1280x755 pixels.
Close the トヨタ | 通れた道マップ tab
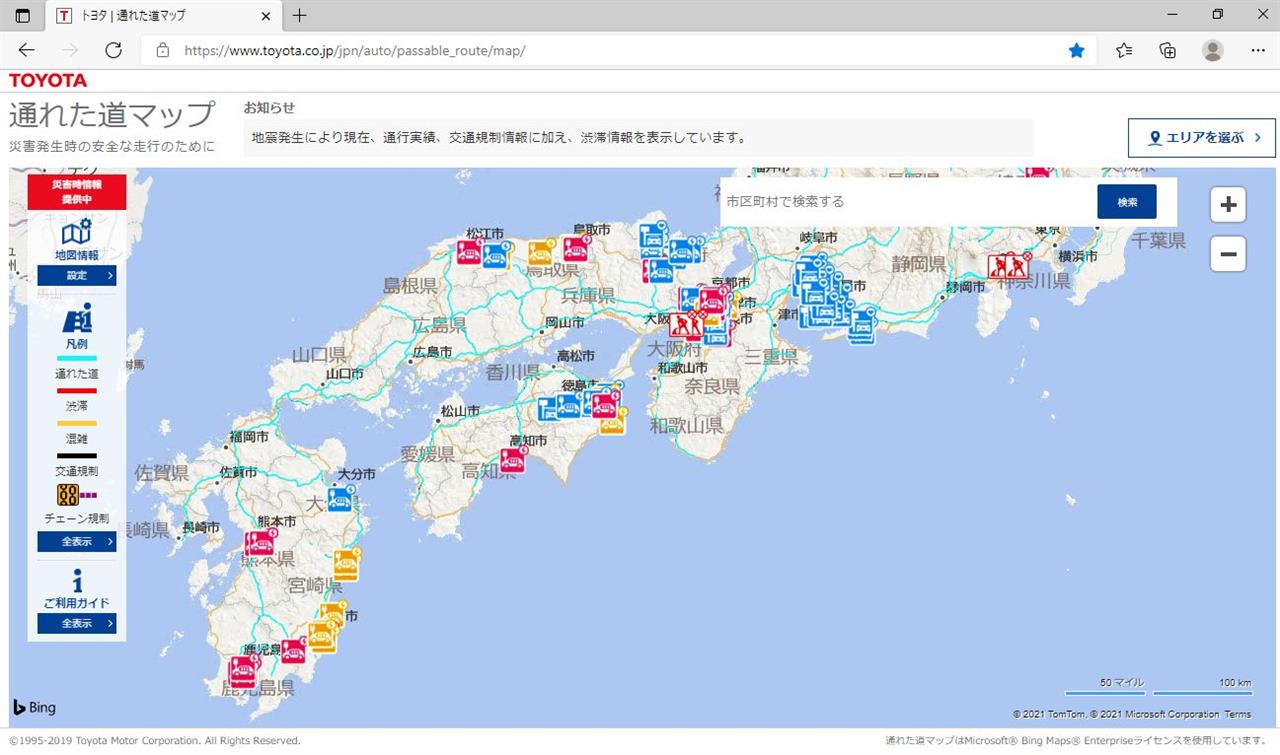(x=265, y=16)
